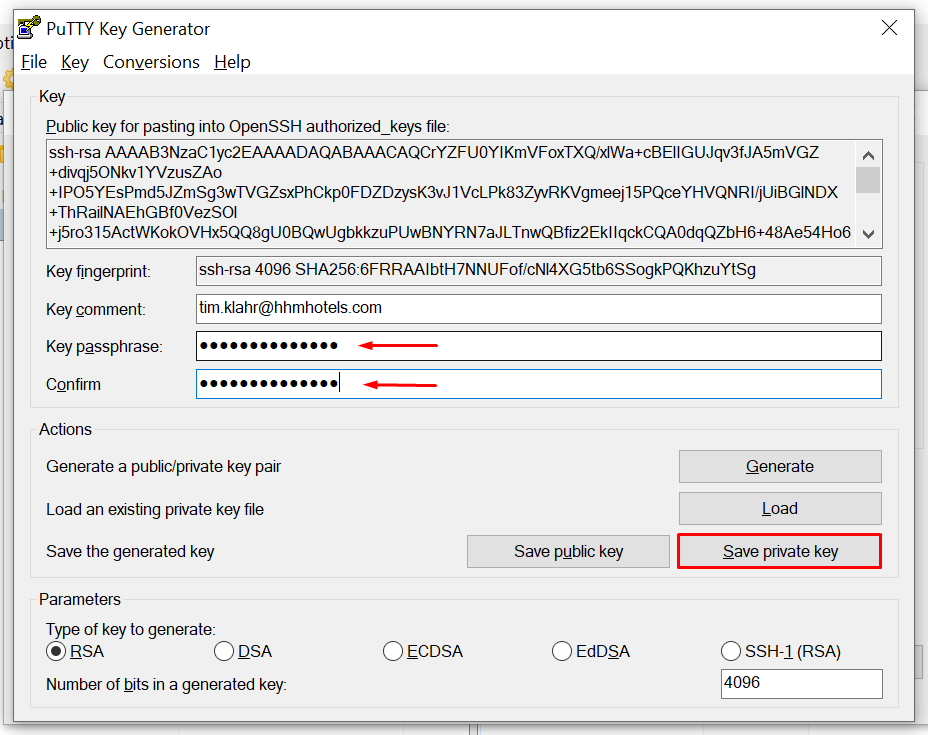The height and width of the screenshot is (735, 928).
Task: Click the number of bits field
Action: (801, 684)
